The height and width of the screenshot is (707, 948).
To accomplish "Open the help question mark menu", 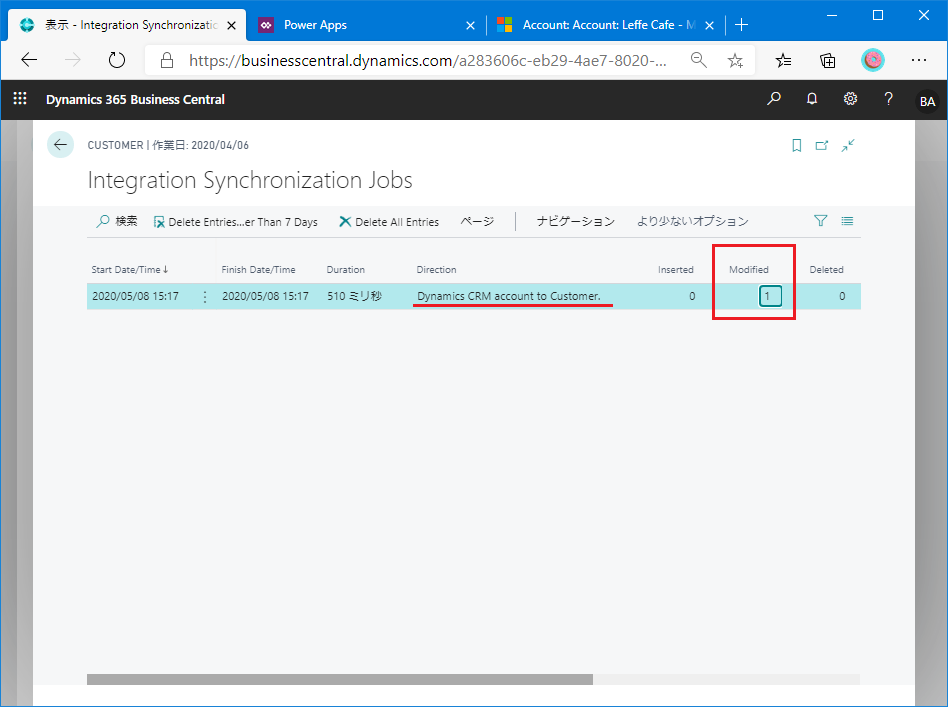I will coord(888,99).
